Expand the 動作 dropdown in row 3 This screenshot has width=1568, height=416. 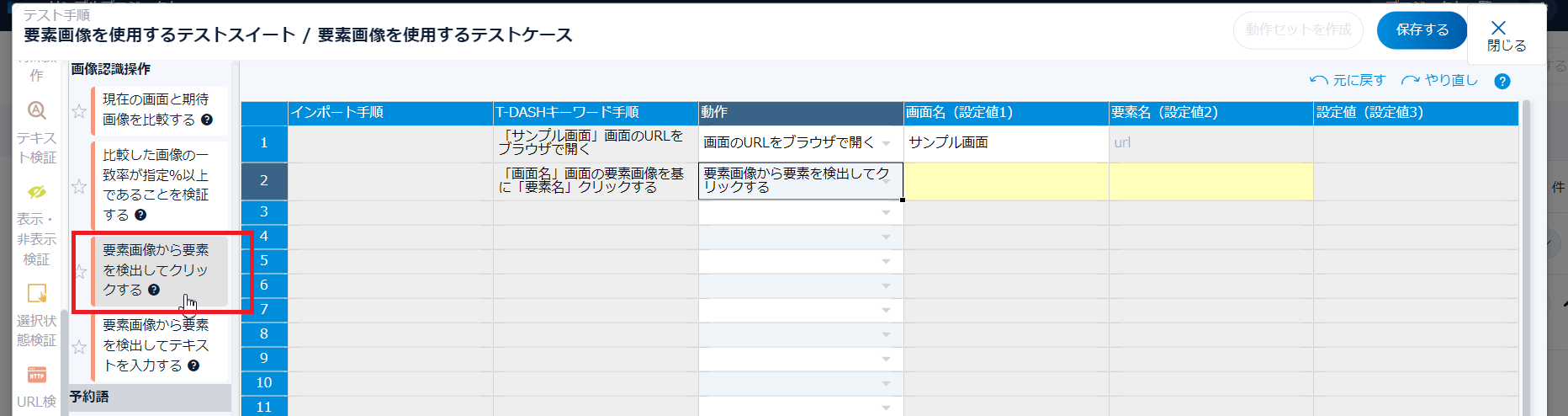(x=886, y=212)
